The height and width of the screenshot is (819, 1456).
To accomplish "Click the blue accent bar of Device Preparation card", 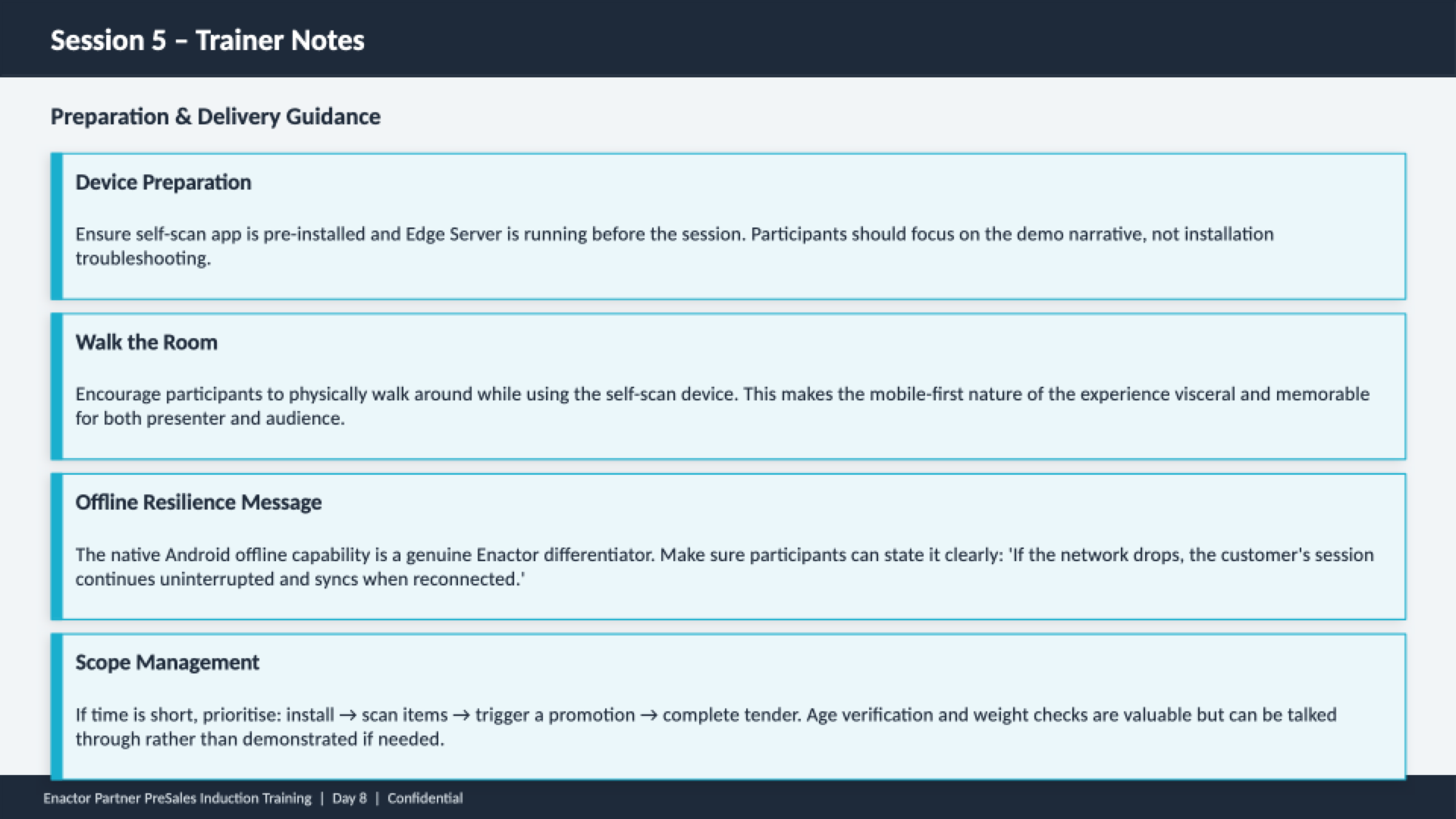I will pyautogui.click(x=56, y=226).
